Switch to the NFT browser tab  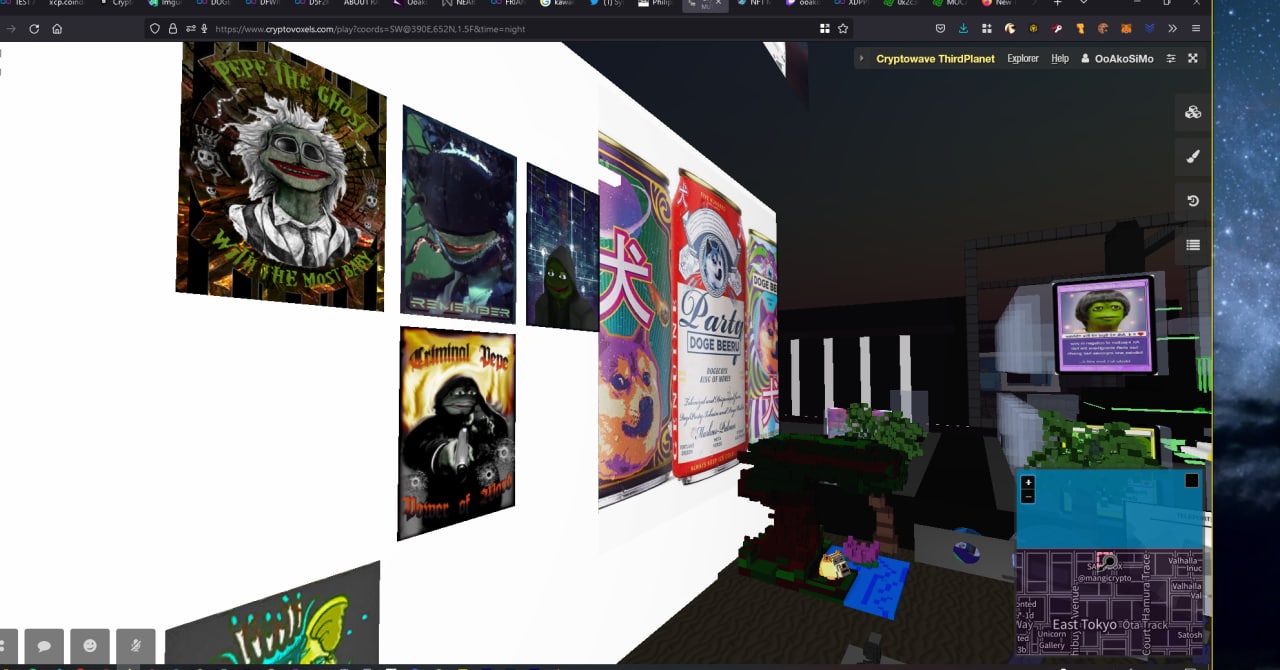tap(755, 3)
